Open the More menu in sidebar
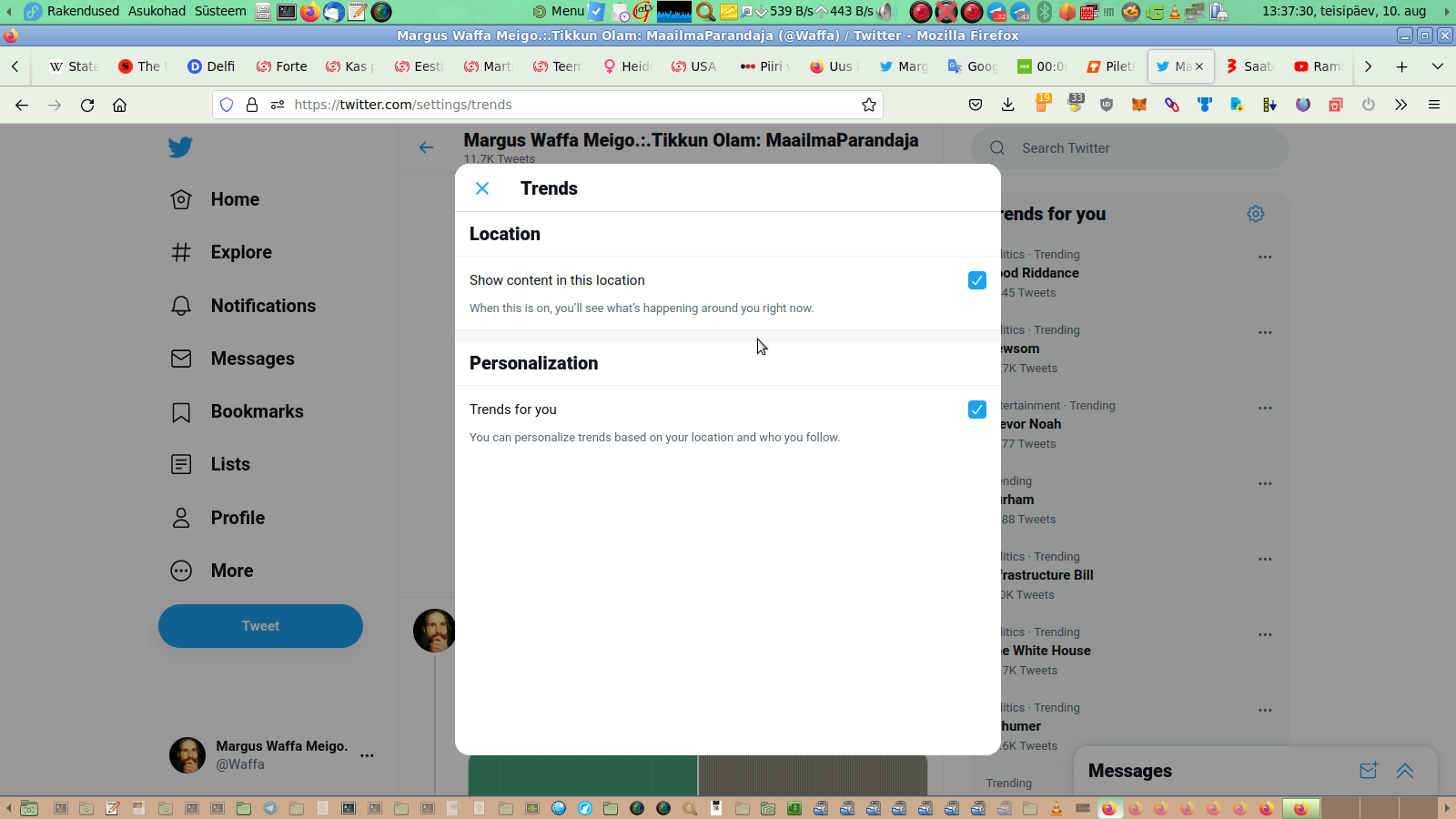Screen dimensions: 1456x819 tap(213, 571)
